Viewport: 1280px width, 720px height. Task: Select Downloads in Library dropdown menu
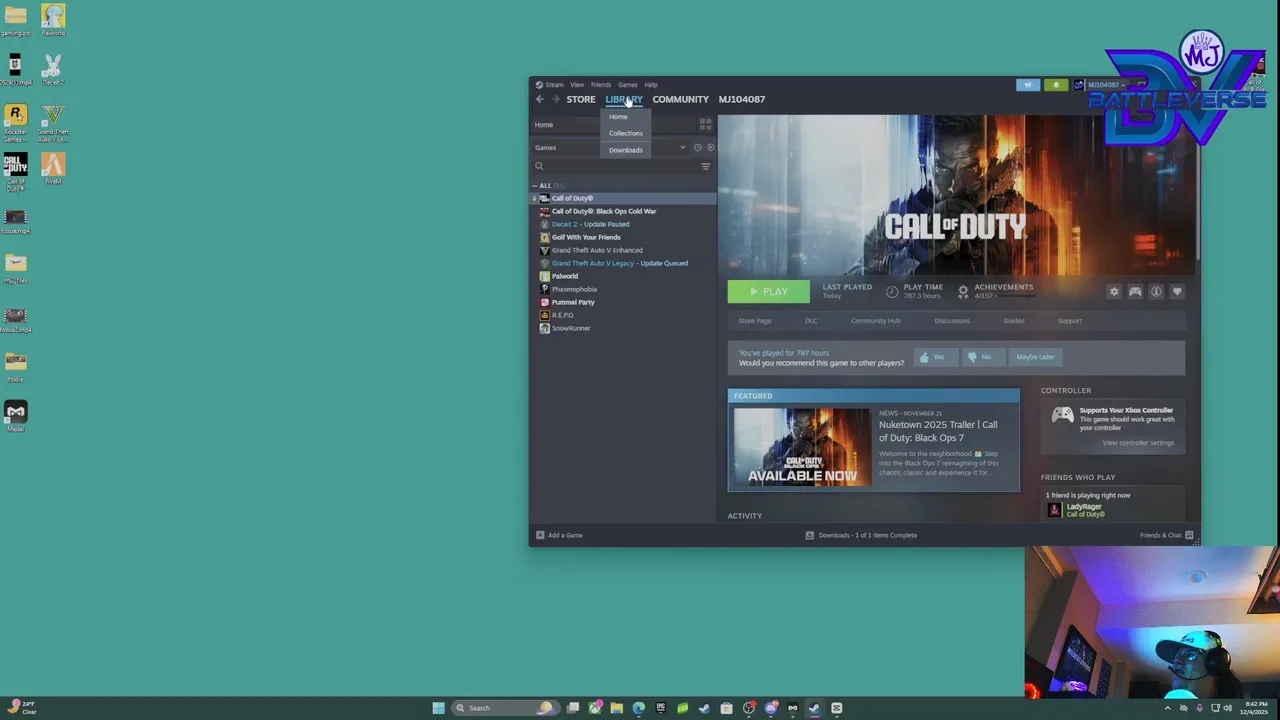626,150
